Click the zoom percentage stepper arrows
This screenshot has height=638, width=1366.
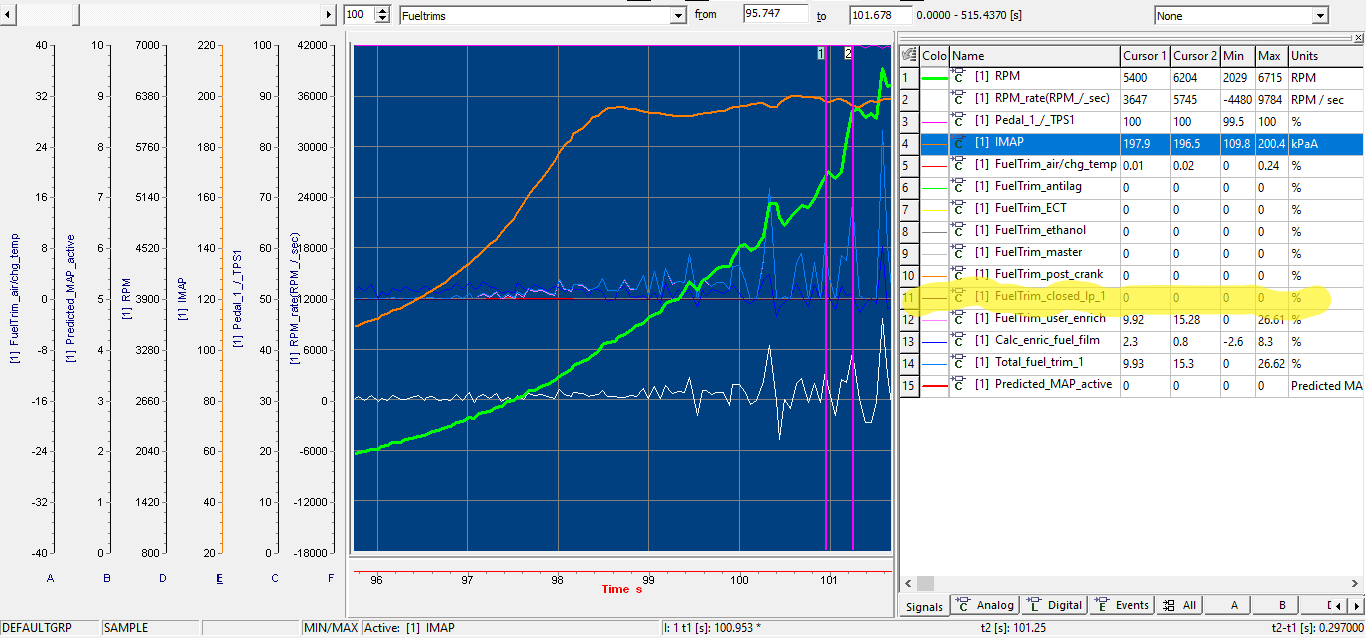(381, 15)
